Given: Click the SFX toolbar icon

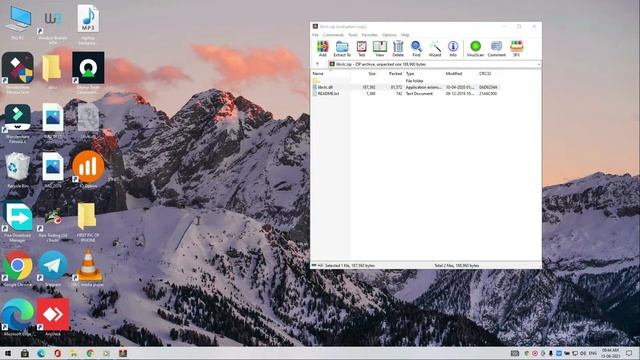Looking at the screenshot, I should (516, 49).
